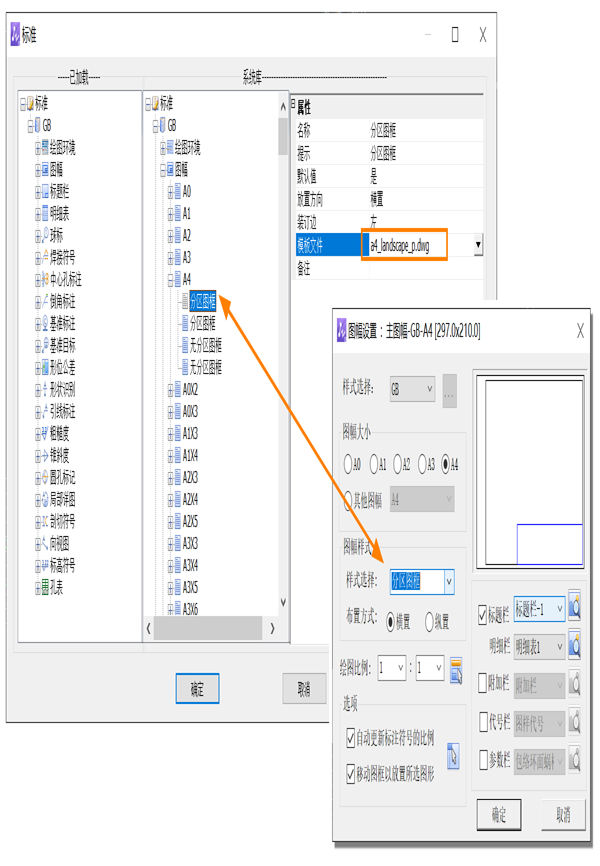
Task: Select the A0 paper size radio
Action: point(348,464)
